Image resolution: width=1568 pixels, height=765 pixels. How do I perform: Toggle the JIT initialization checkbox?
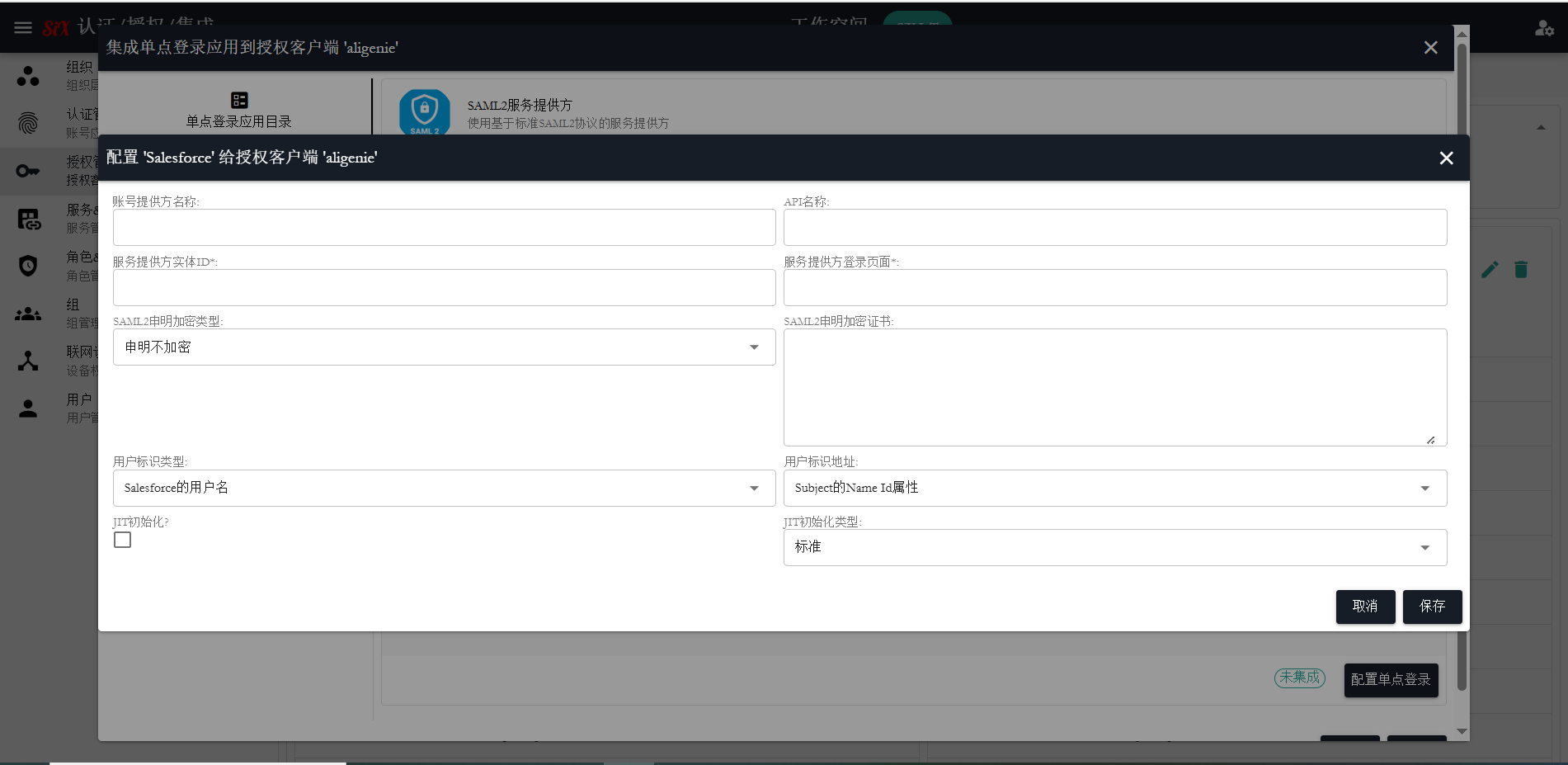pos(123,540)
